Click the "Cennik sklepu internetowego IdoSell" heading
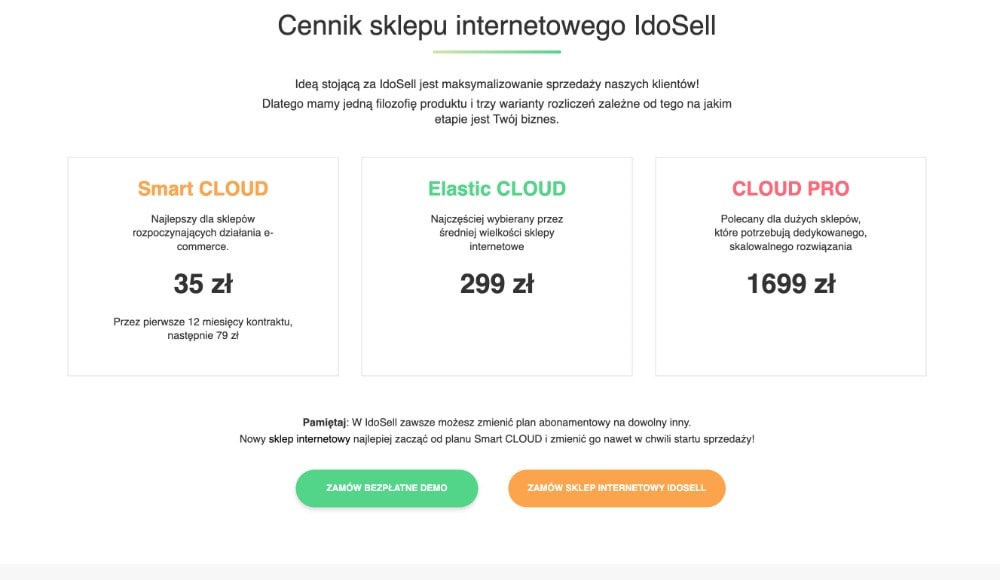This screenshot has width=1000, height=580. 497,26
